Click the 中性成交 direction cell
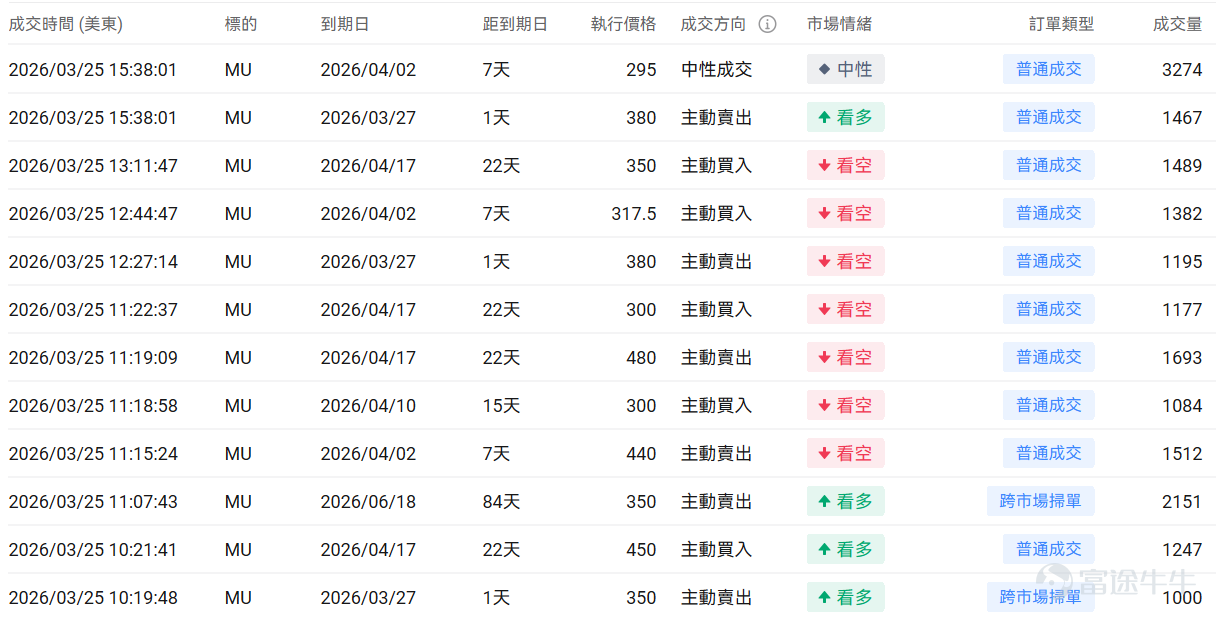 [717, 70]
